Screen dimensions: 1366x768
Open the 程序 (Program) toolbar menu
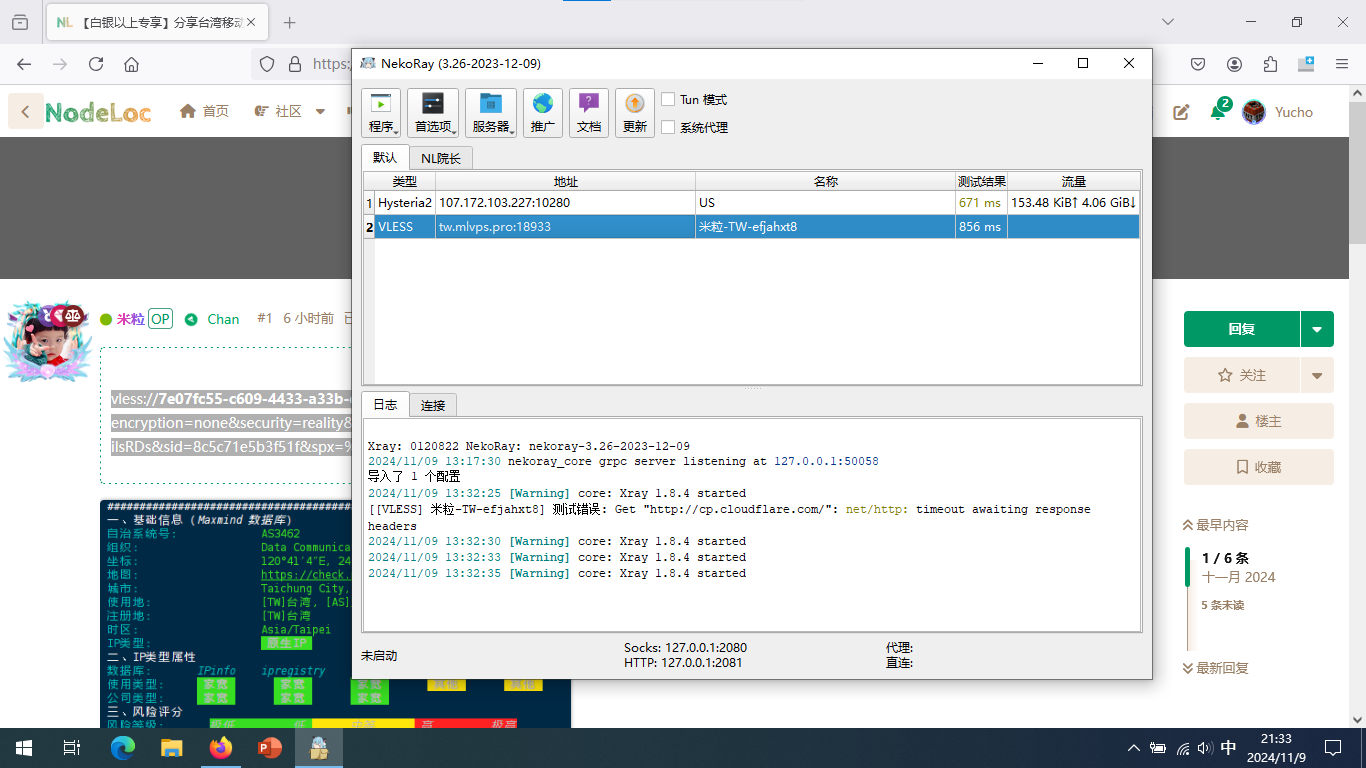tap(381, 113)
